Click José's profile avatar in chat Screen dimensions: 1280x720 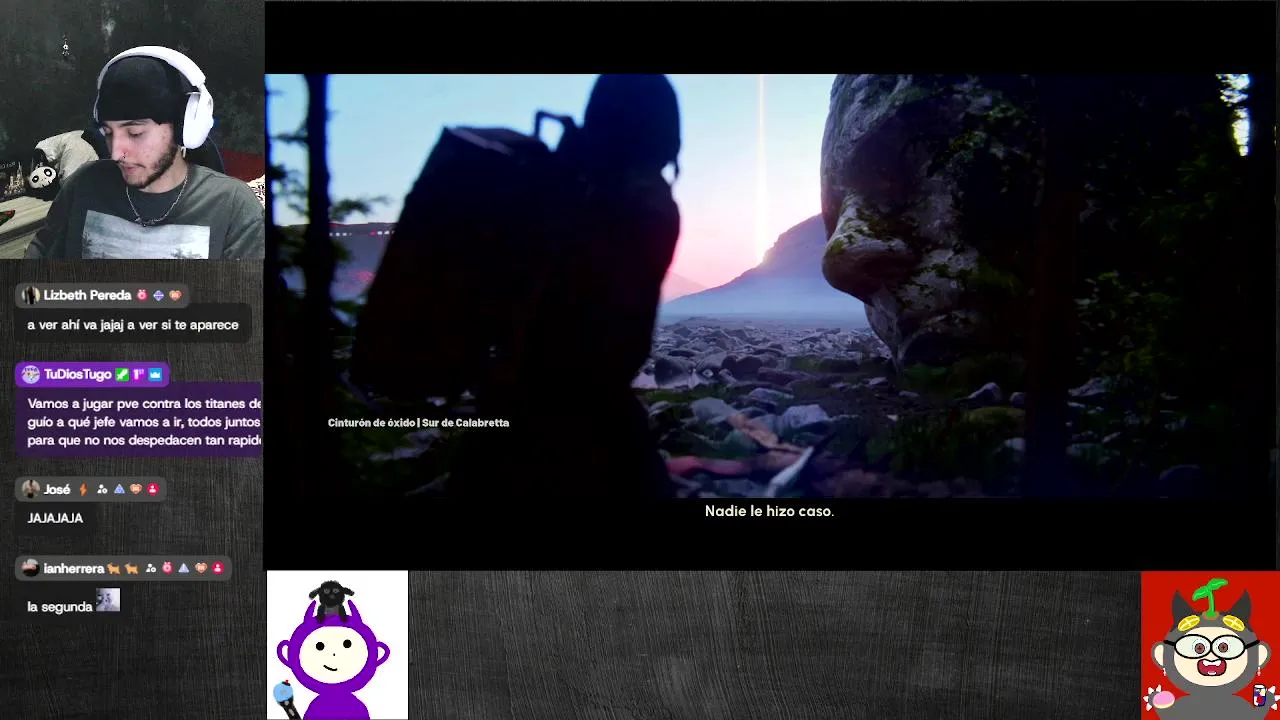(x=31, y=489)
